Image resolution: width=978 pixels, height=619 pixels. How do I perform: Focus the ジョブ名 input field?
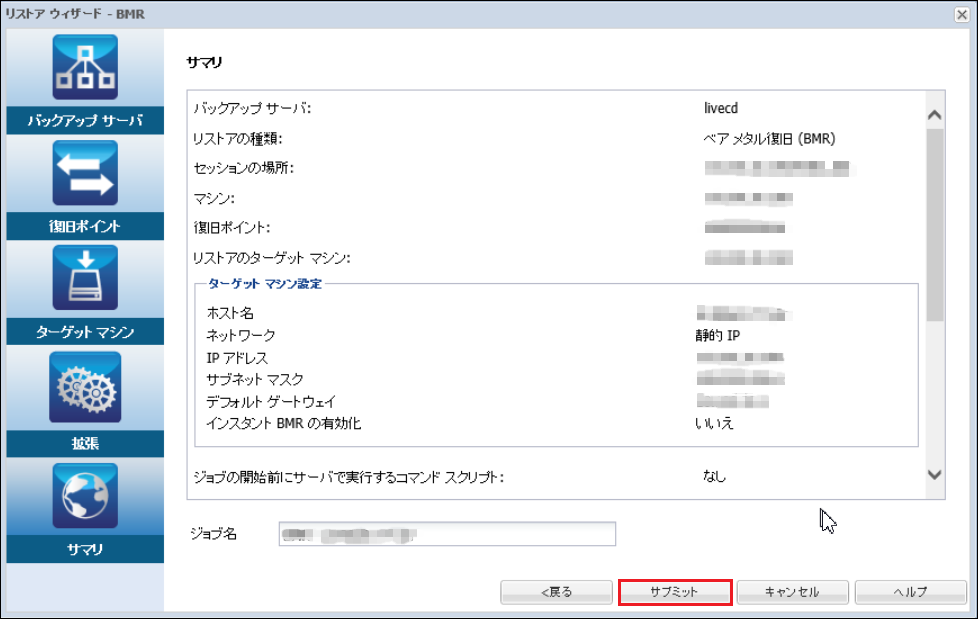447,534
